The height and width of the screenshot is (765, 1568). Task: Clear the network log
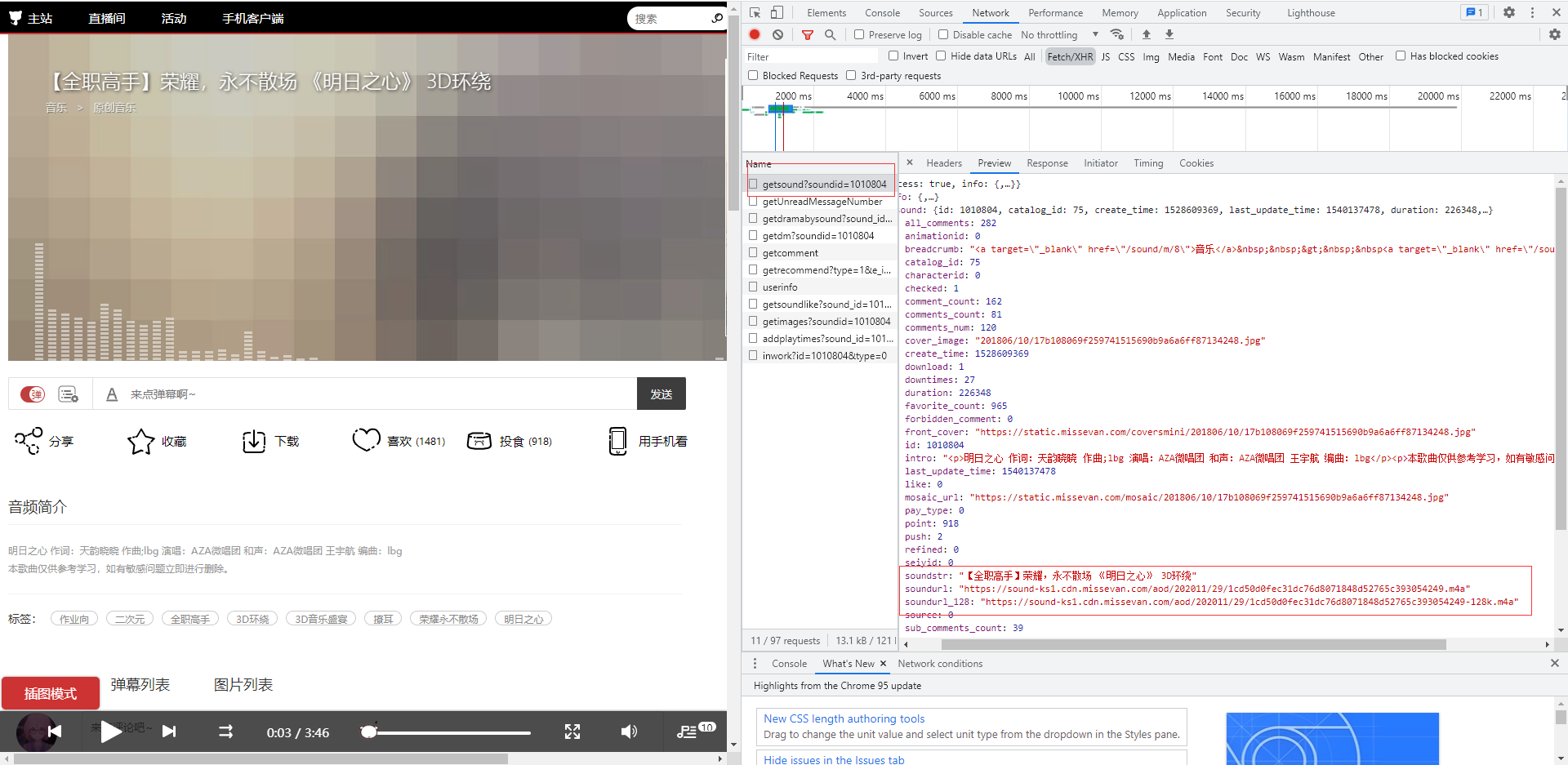click(777, 34)
